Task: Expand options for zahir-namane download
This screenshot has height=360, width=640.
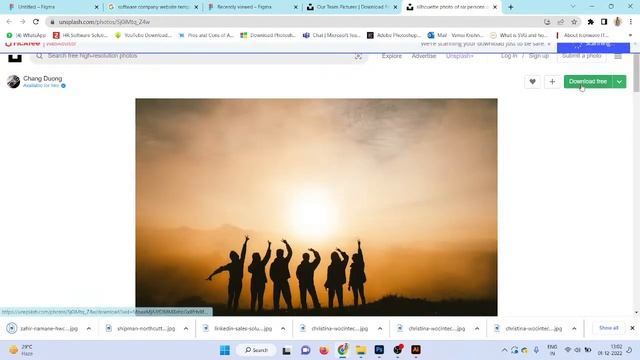Action: (x=89, y=328)
